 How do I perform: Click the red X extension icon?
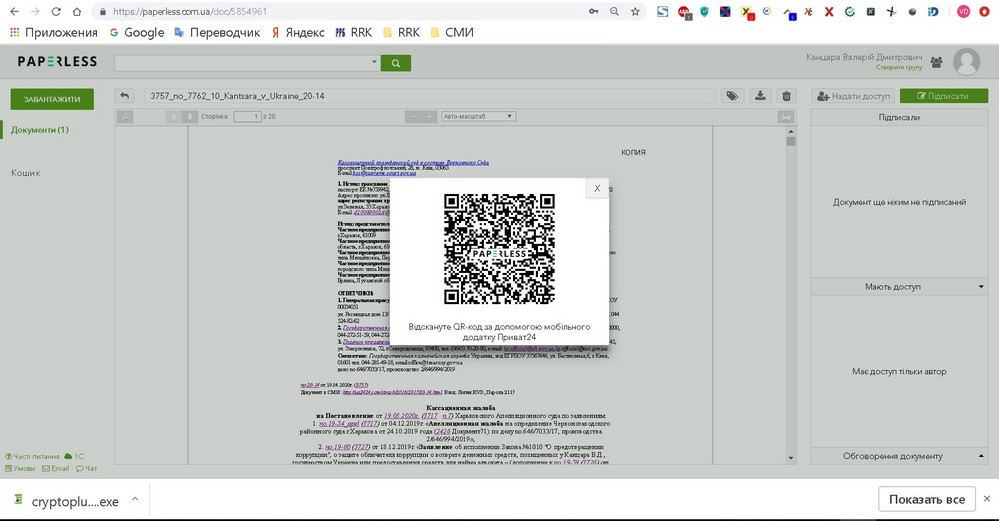[829, 11]
